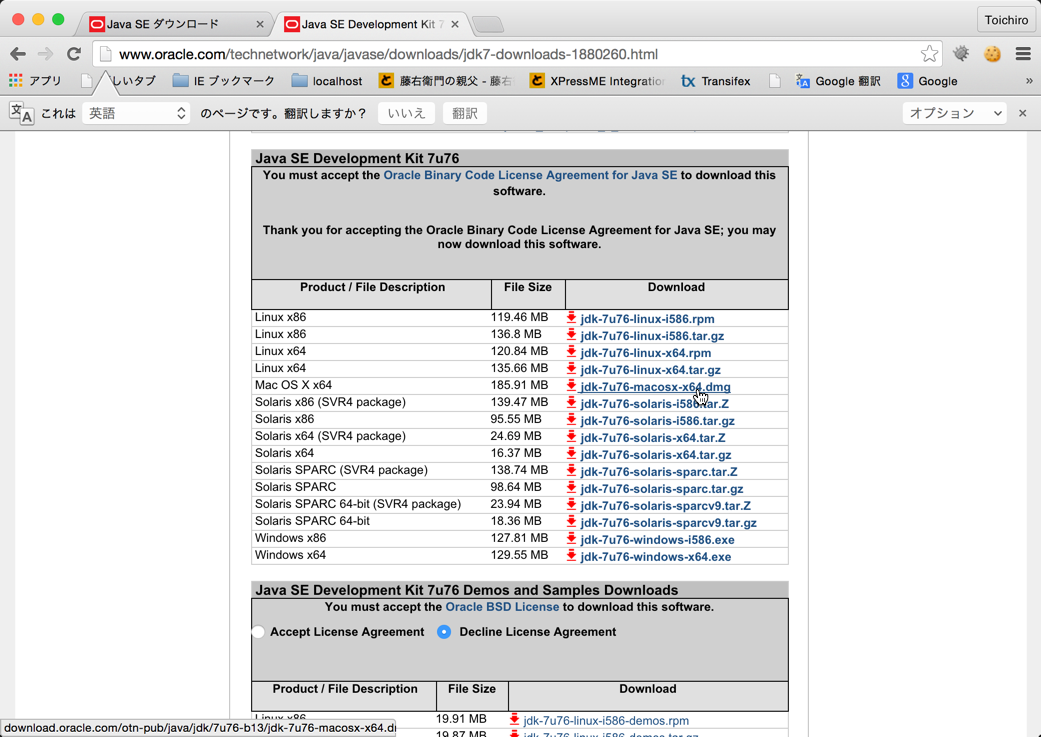This screenshot has height=737, width=1041.
Task: Open a new tab
Action: click(x=488, y=25)
